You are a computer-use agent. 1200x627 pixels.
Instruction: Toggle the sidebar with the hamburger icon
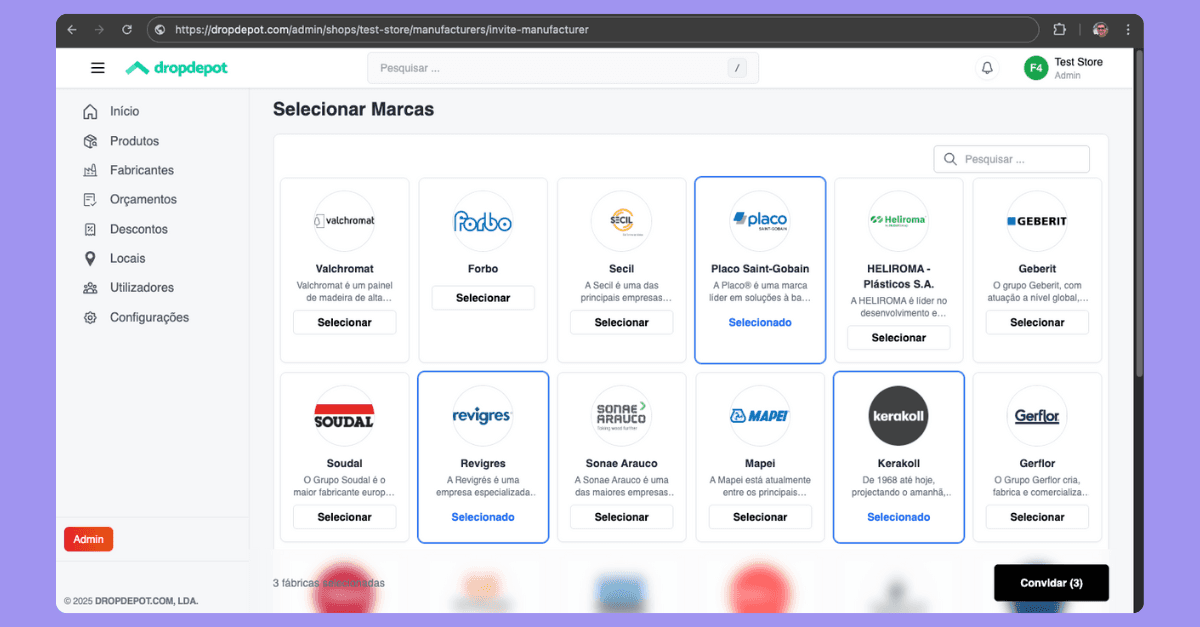point(97,67)
